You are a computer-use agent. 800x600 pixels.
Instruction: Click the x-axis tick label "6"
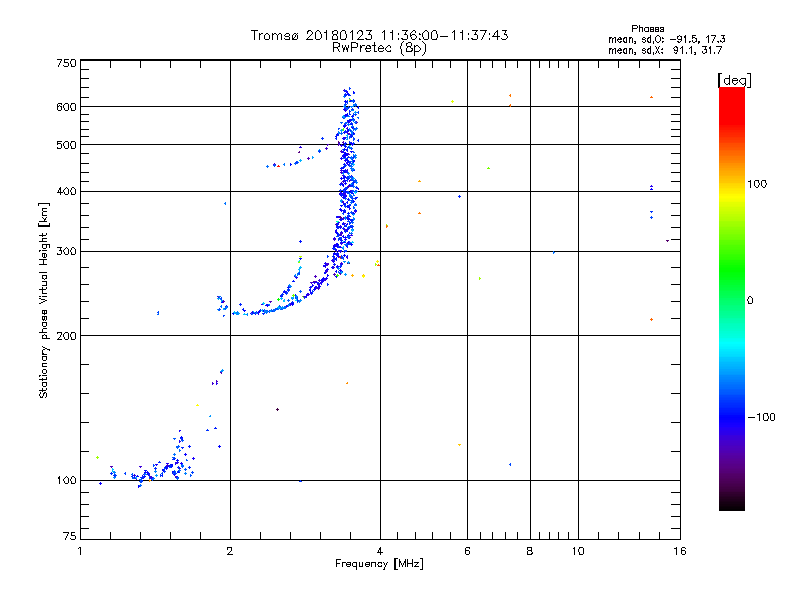(467, 551)
